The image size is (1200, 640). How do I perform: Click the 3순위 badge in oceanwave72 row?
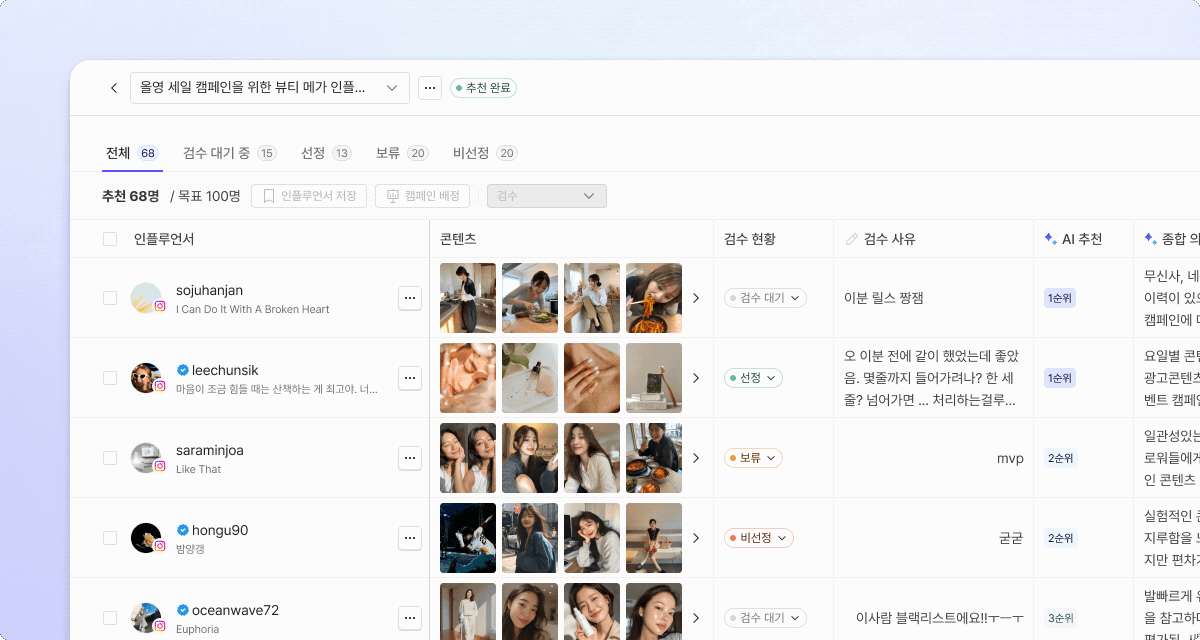[1060, 618]
